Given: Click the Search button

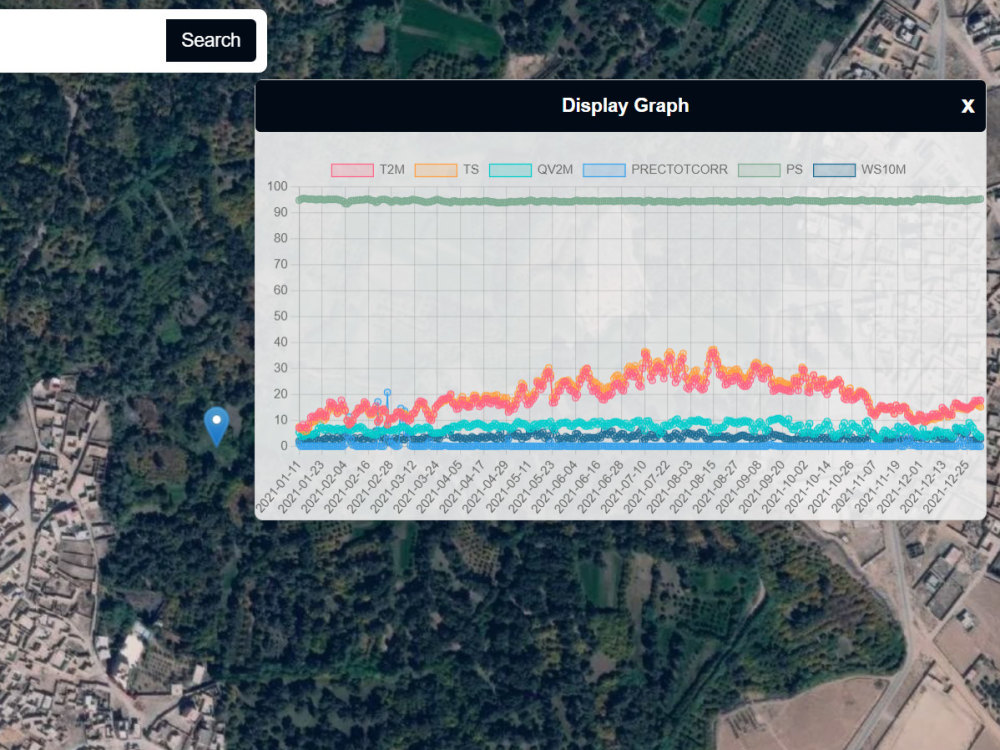Looking at the screenshot, I should 211,40.
